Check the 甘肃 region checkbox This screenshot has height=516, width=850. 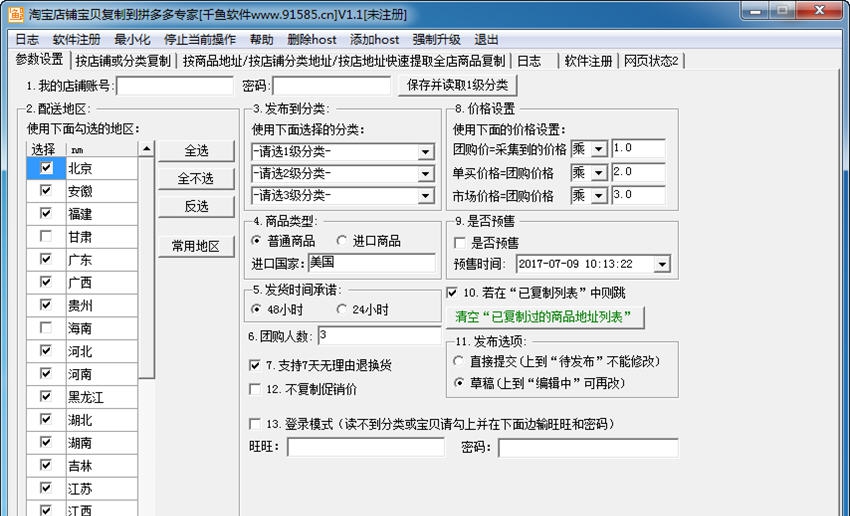tap(46, 236)
